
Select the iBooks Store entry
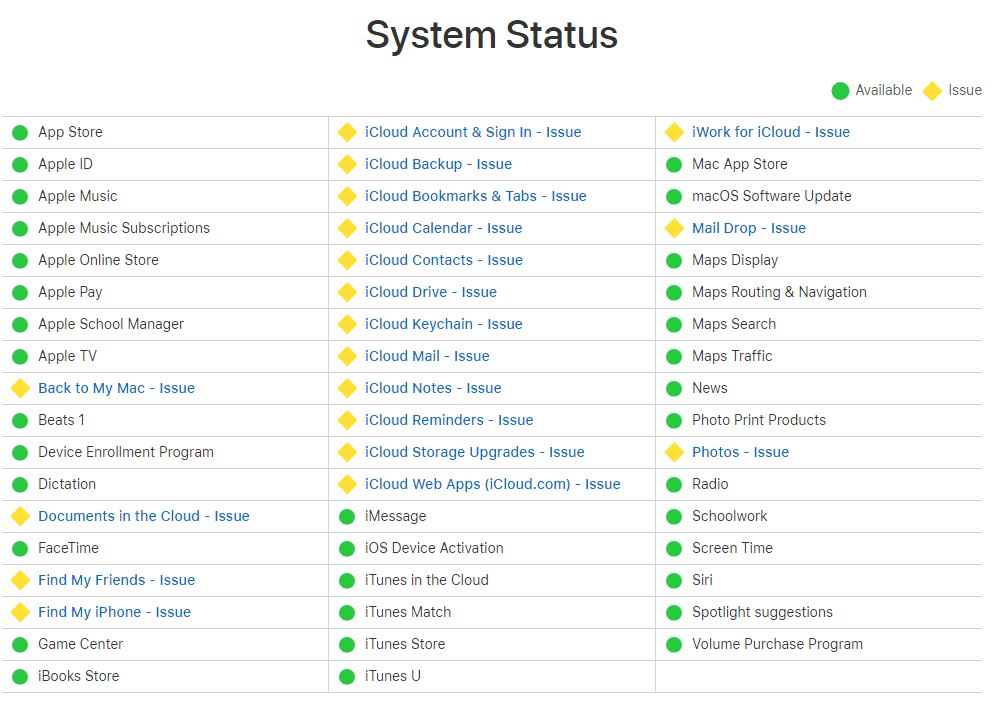(x=79, y=676)
